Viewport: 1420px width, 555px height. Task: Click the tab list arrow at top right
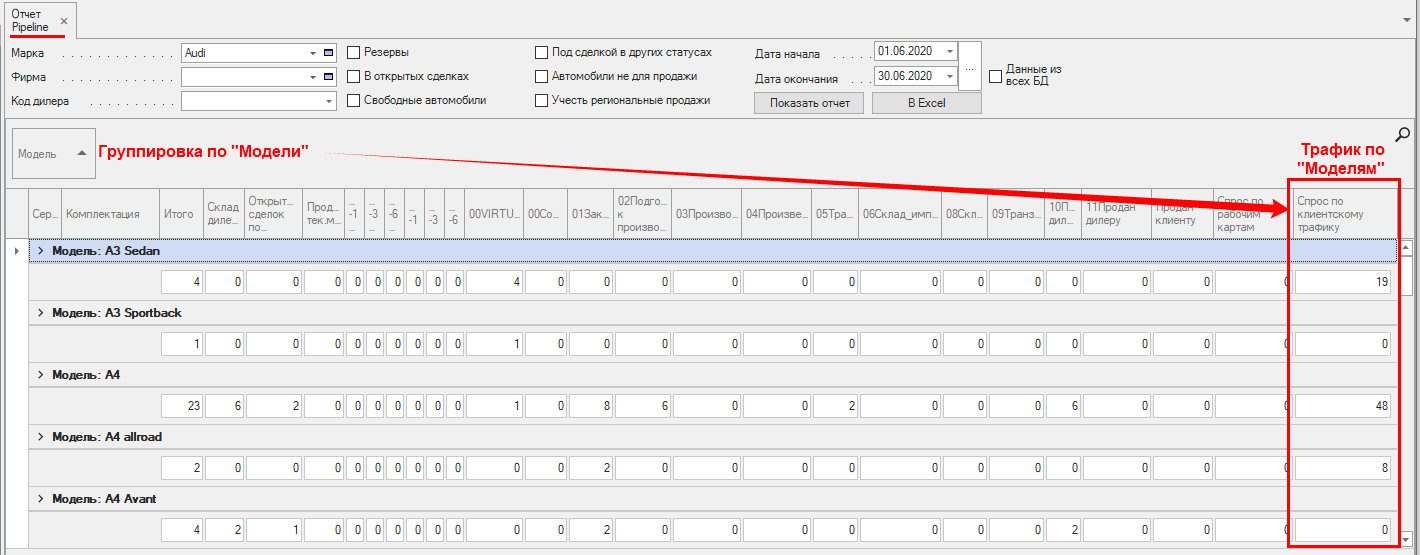1408,19
